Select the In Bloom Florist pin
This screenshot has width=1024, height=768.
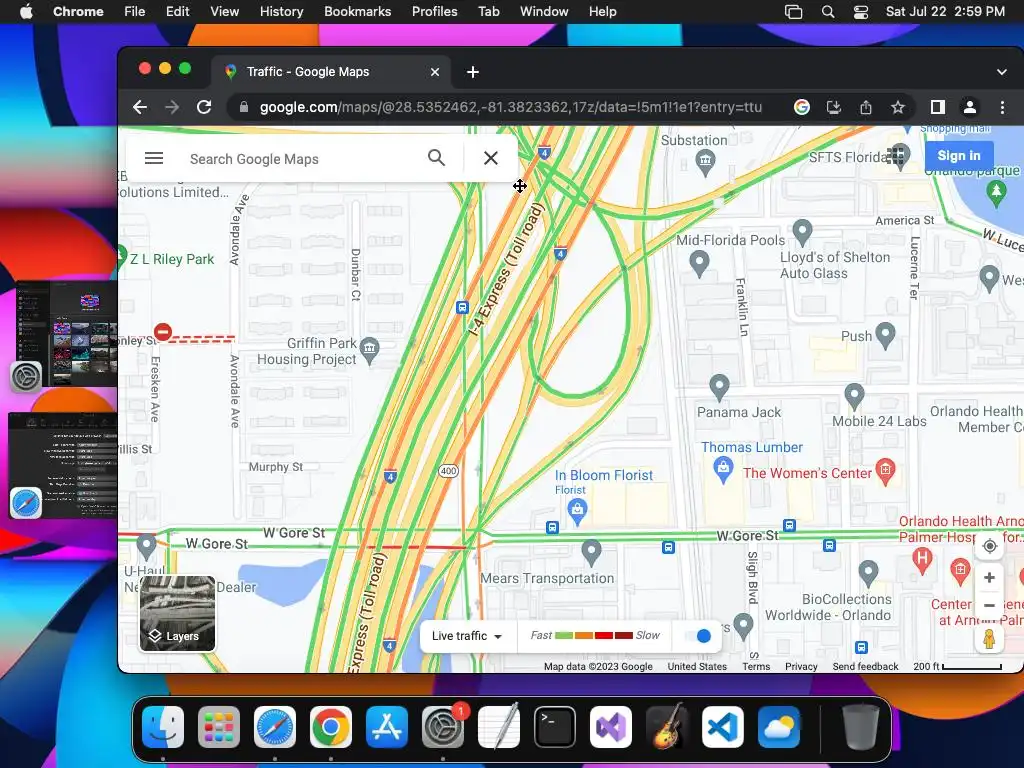[x=577, y=509]
